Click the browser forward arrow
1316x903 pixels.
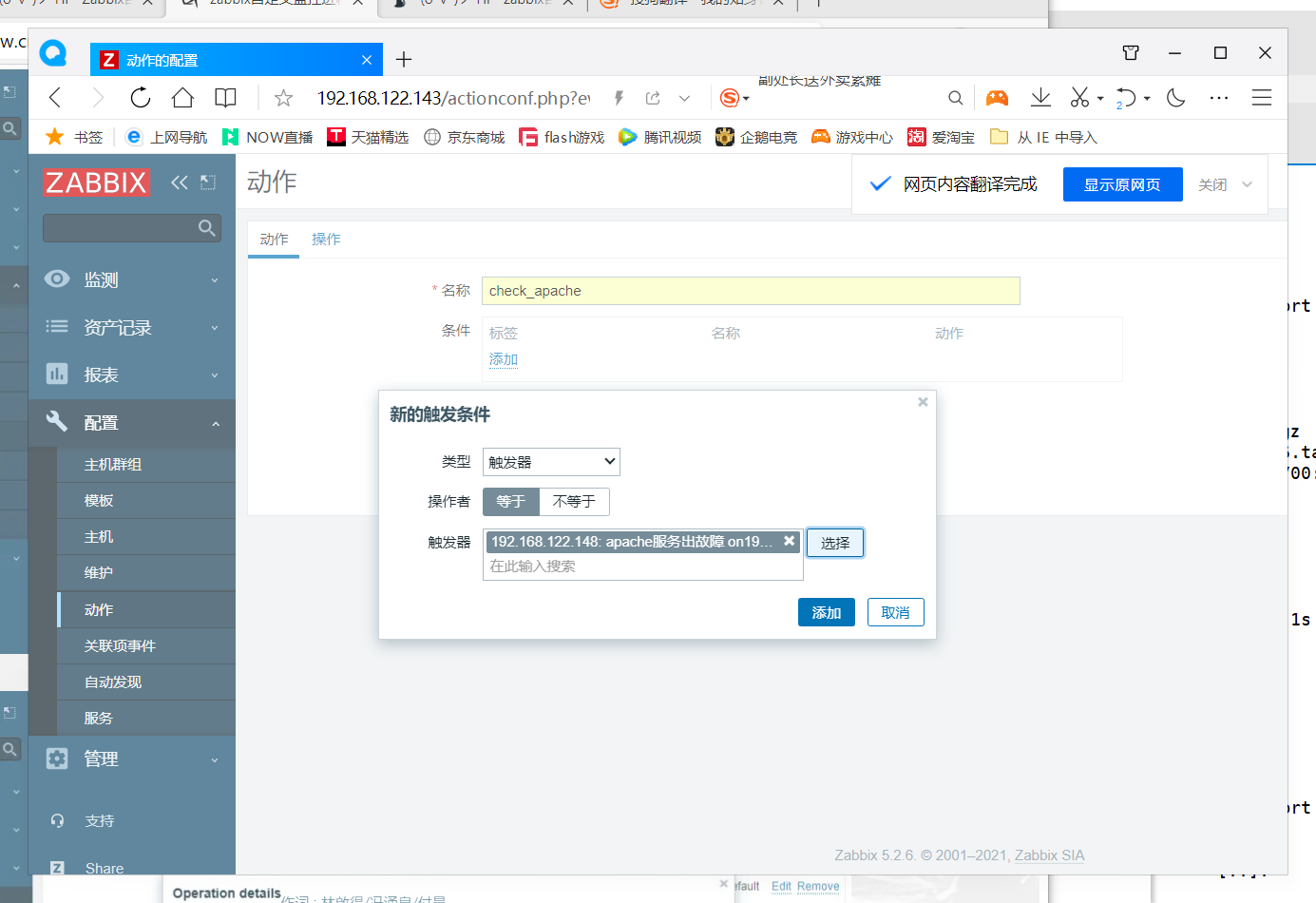click(x=97, y=97)
